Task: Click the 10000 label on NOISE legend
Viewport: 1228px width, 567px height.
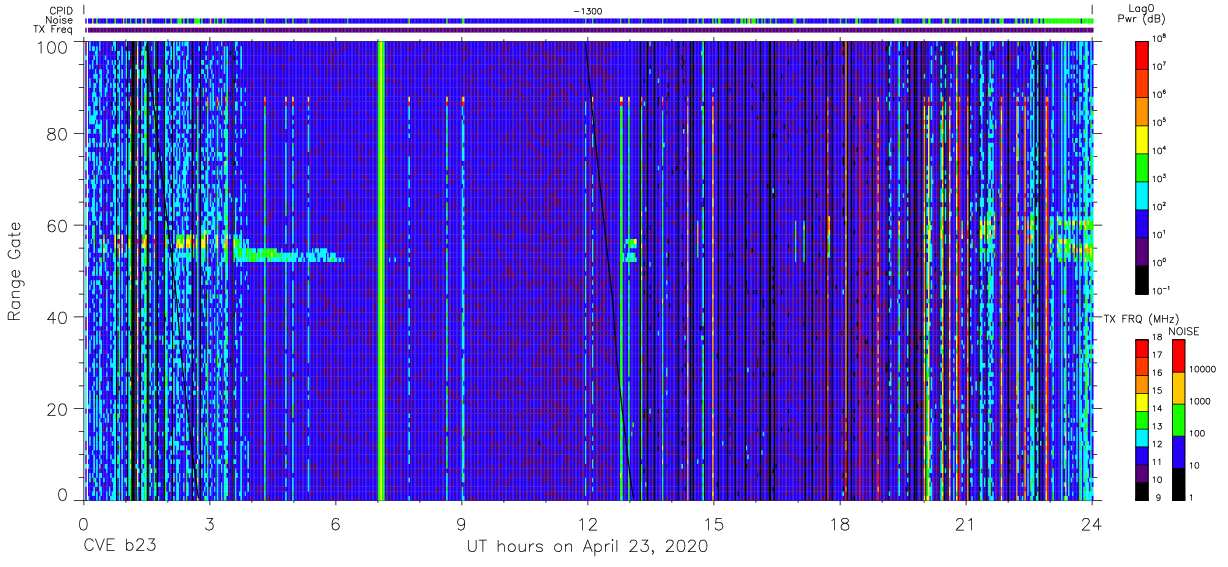Action: (1203, 370)
